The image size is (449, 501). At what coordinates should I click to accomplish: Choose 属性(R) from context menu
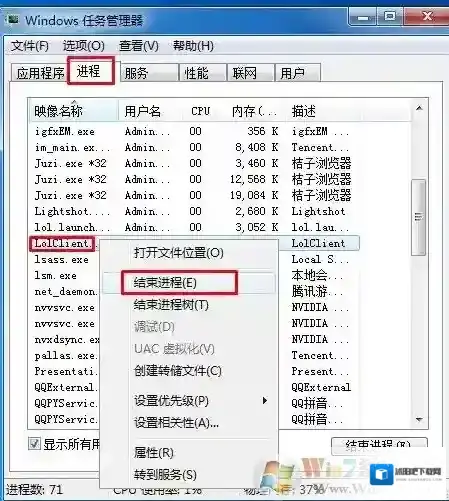189,452
